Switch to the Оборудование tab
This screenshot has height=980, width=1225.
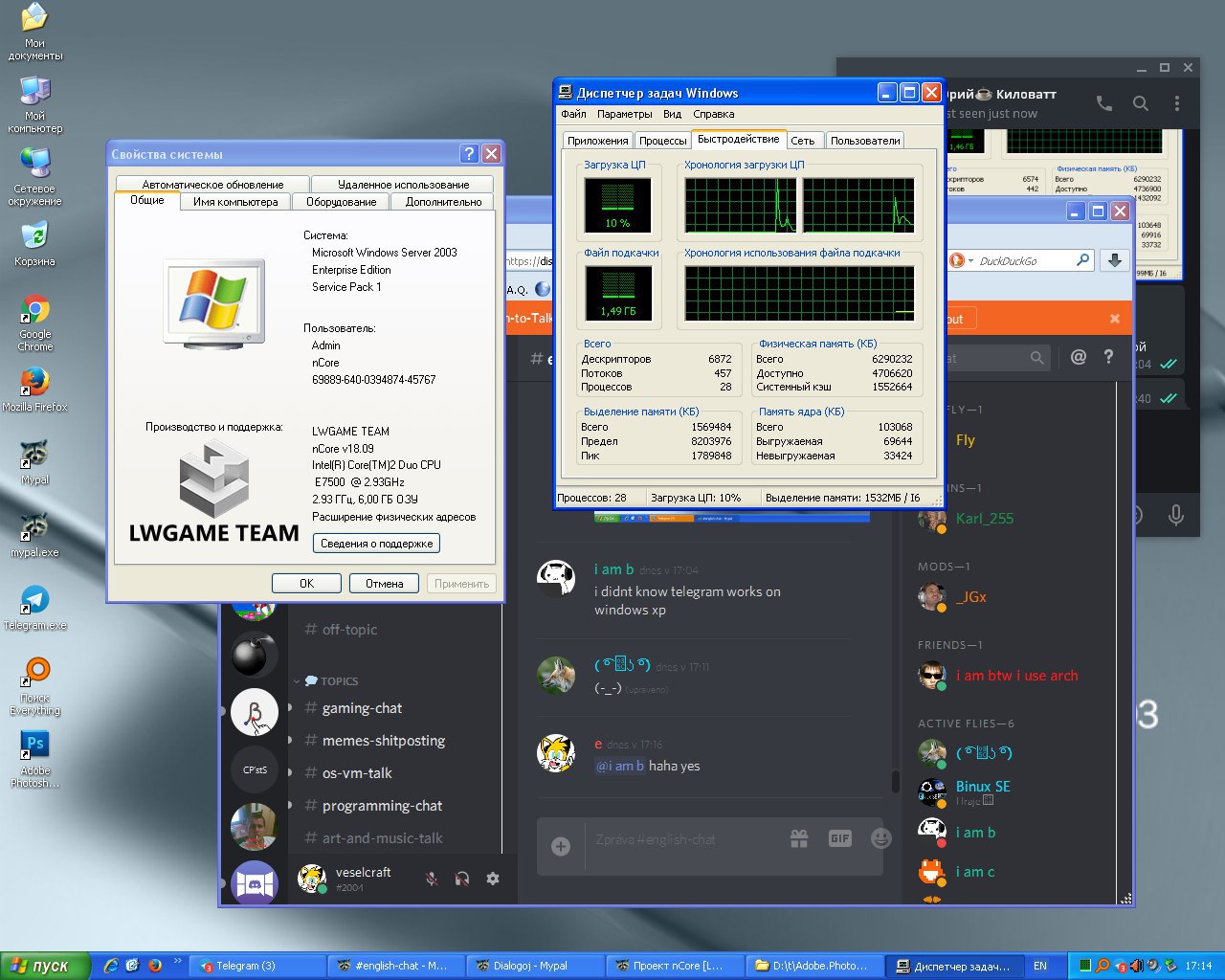tap(342, 202)
